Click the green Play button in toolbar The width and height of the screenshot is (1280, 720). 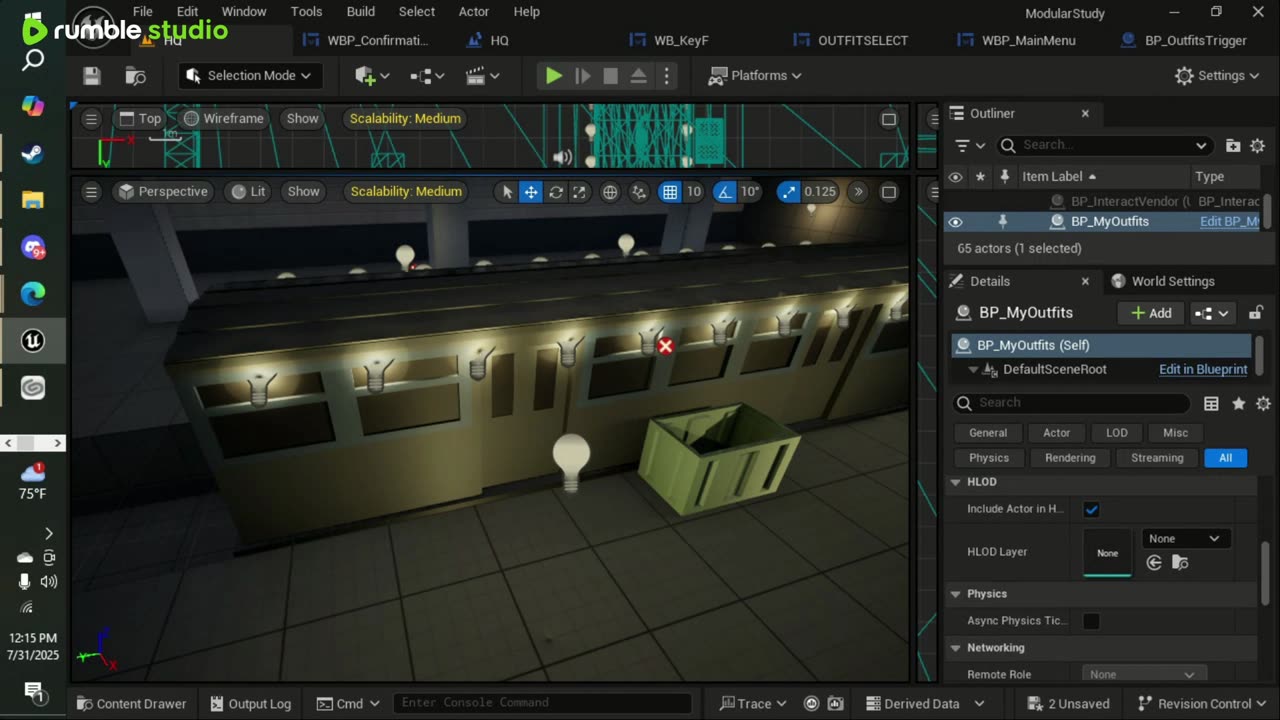point(553,76)
